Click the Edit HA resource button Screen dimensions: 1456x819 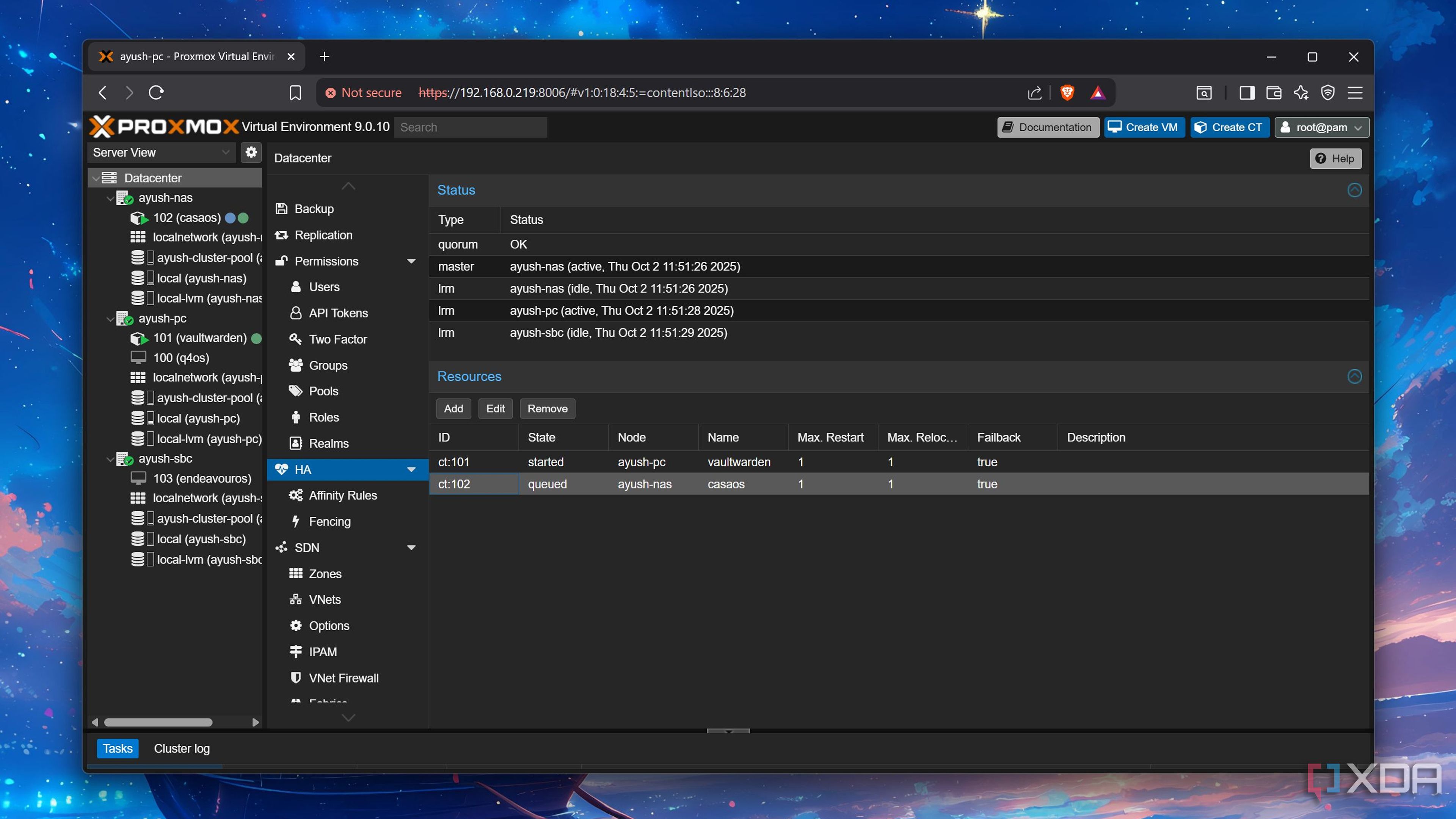(x=495, y=409)
